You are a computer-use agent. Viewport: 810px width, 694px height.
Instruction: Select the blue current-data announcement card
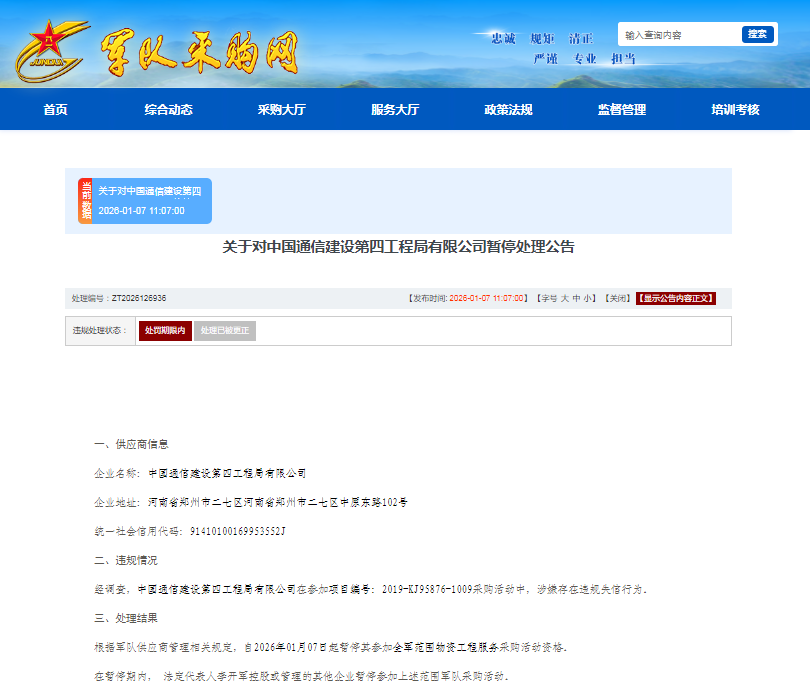pos(152,201)
